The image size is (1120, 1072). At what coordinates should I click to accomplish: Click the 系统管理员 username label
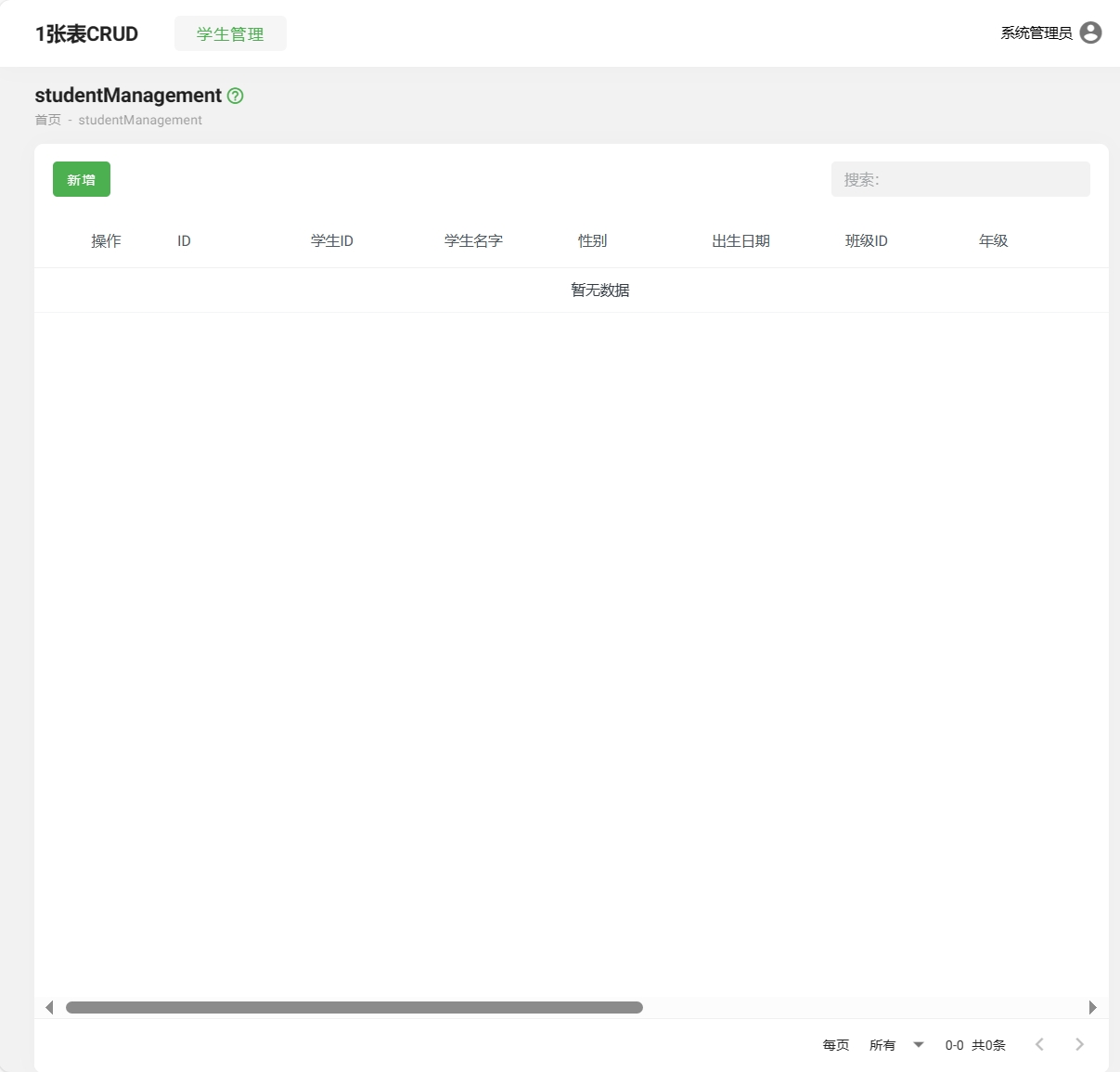coord(1036,32)
